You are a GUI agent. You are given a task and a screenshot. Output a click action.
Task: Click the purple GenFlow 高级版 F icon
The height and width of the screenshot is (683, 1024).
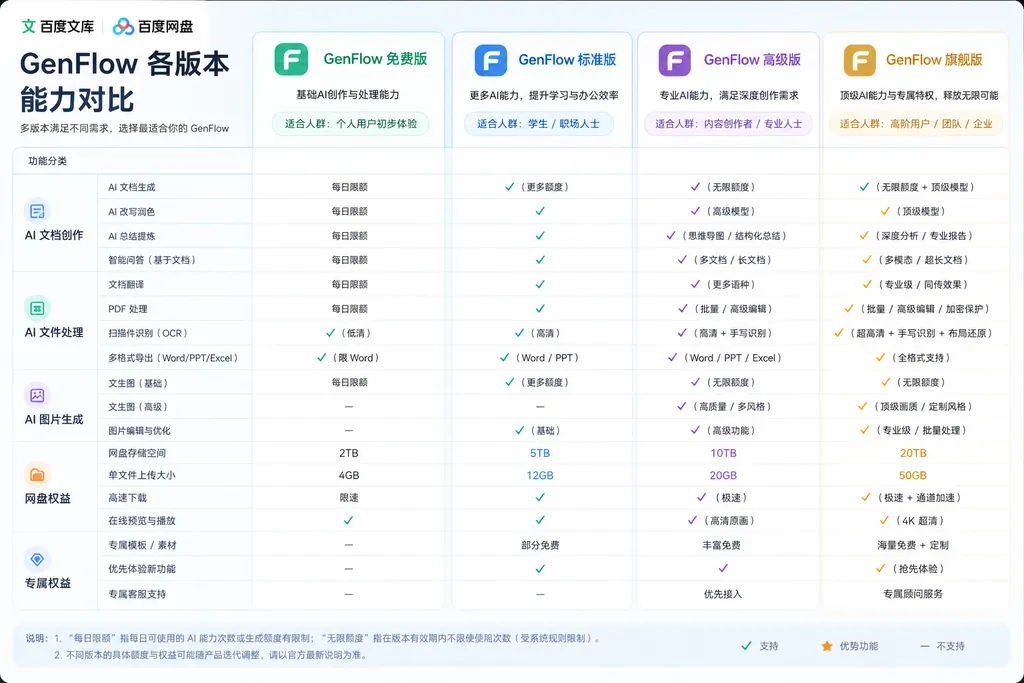(675, 60)
